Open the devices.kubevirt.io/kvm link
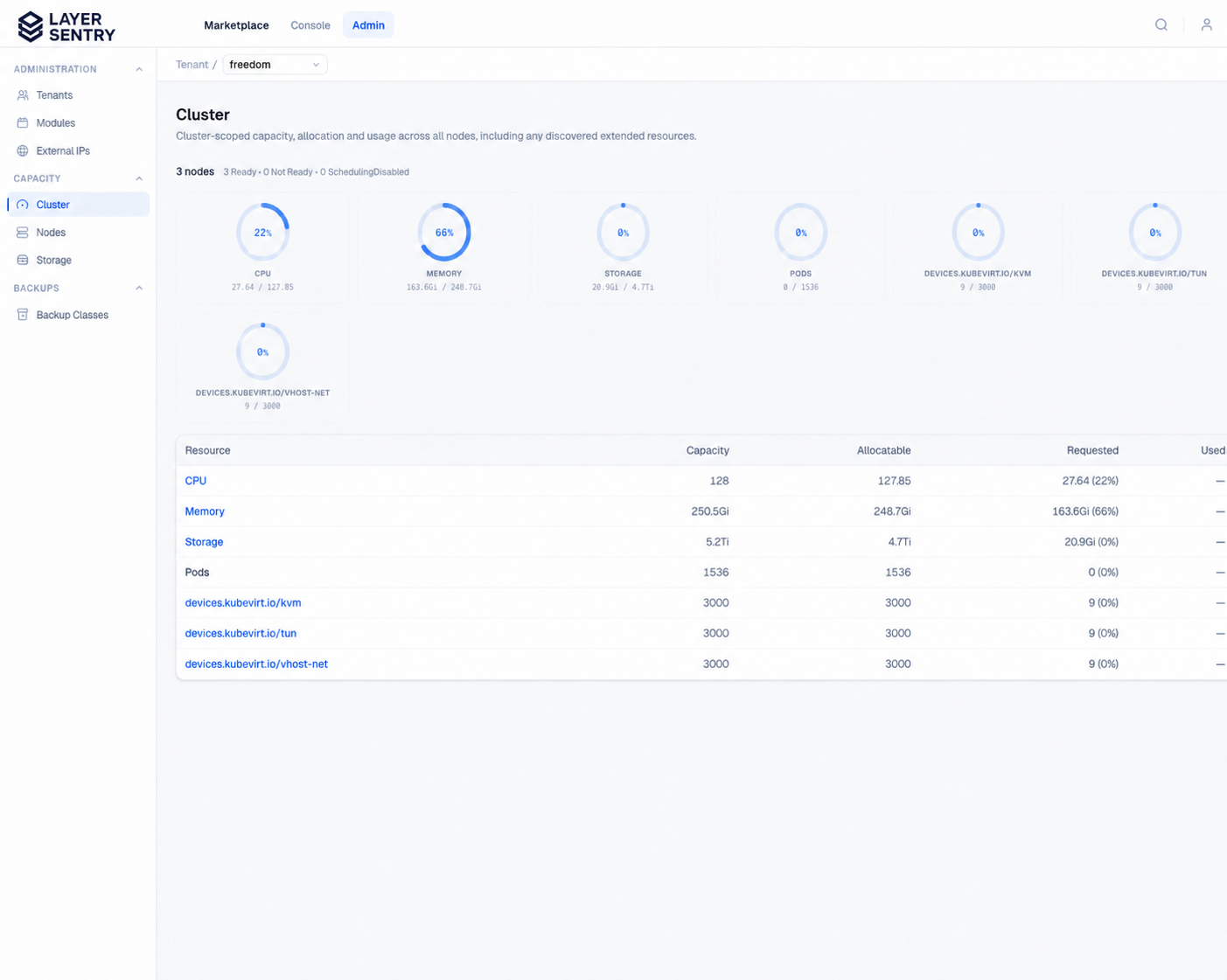The width and height of the screenshot is (1227, 980). (x=243, y=603)
